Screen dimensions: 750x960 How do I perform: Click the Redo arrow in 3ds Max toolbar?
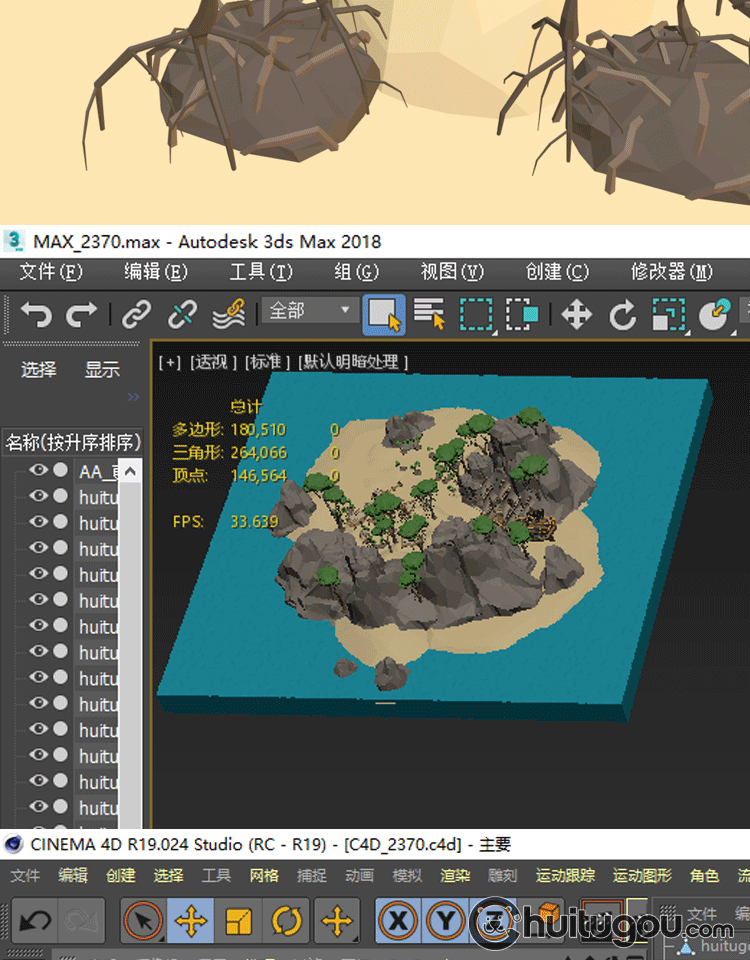point(81,315)
